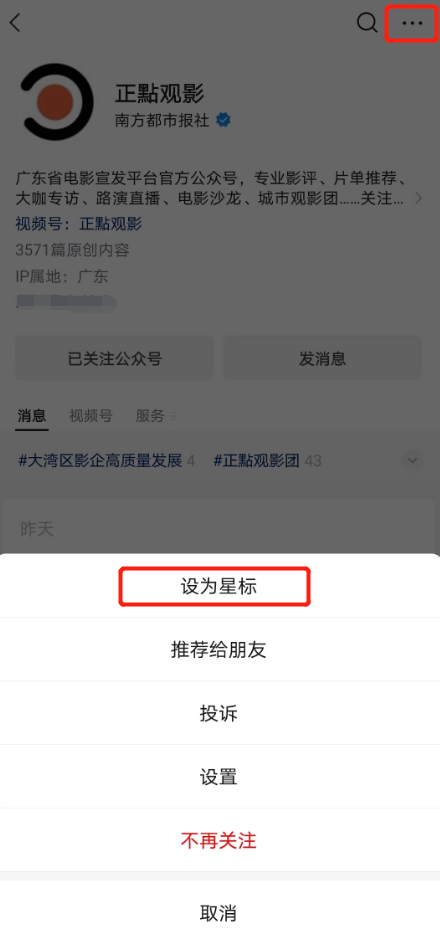The image size is (440, 946).
Task: Select 设为星标 in the action sheet
Action: click(220, 586)
